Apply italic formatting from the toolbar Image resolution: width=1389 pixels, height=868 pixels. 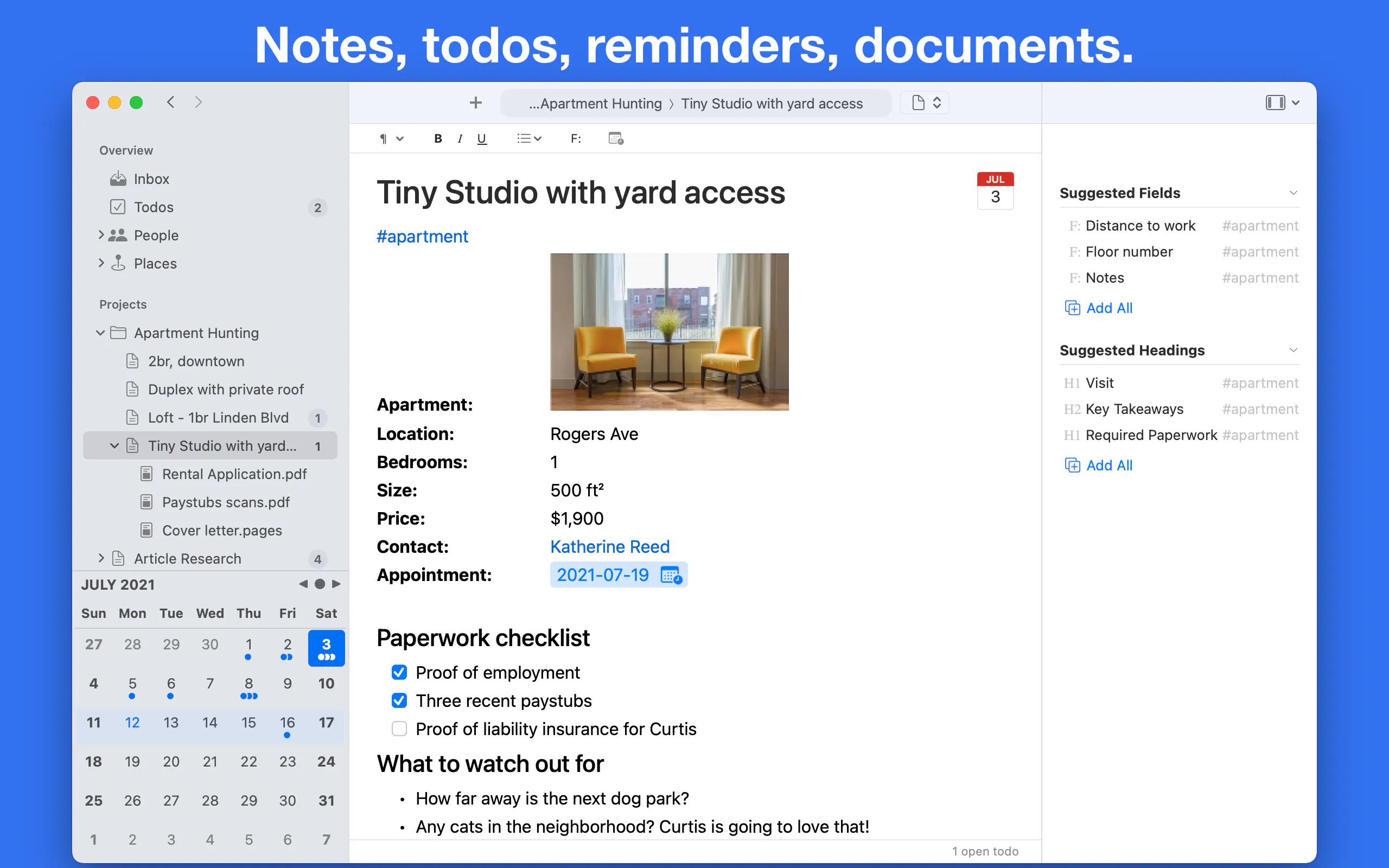[460, 138]
